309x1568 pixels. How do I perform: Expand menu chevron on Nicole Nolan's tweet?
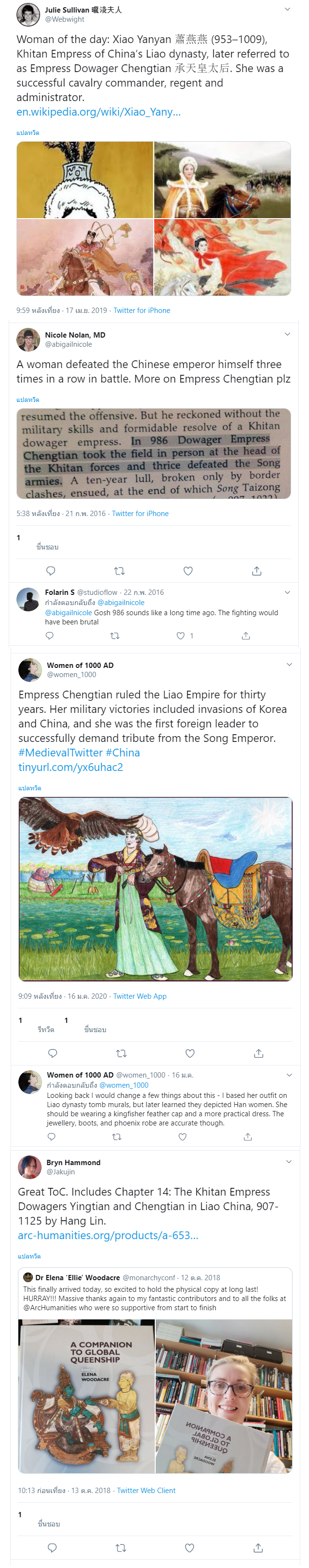click(x=288, y=334)
